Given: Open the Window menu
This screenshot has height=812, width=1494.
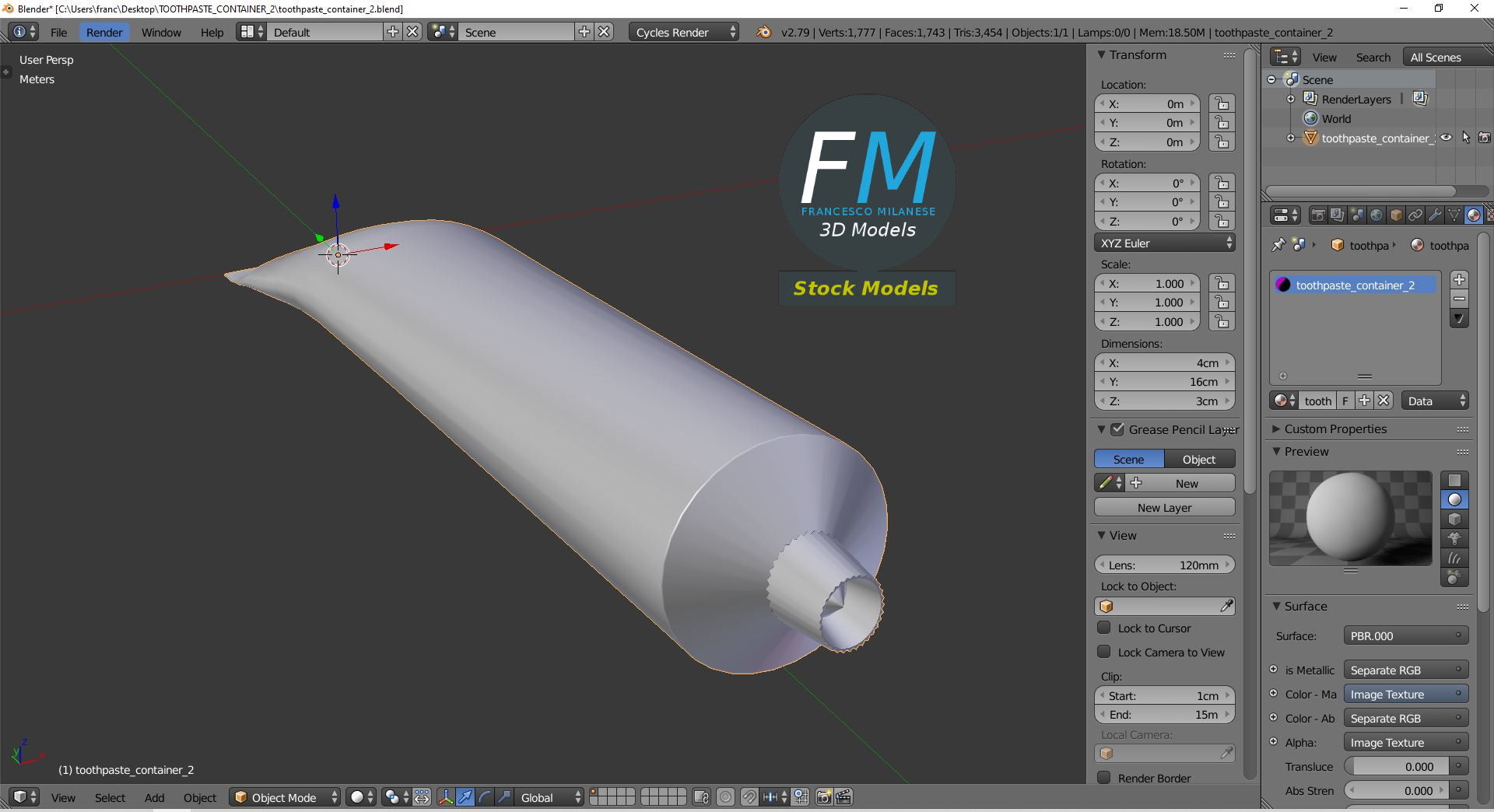Looking at the screenshot, I should (161, 32).
